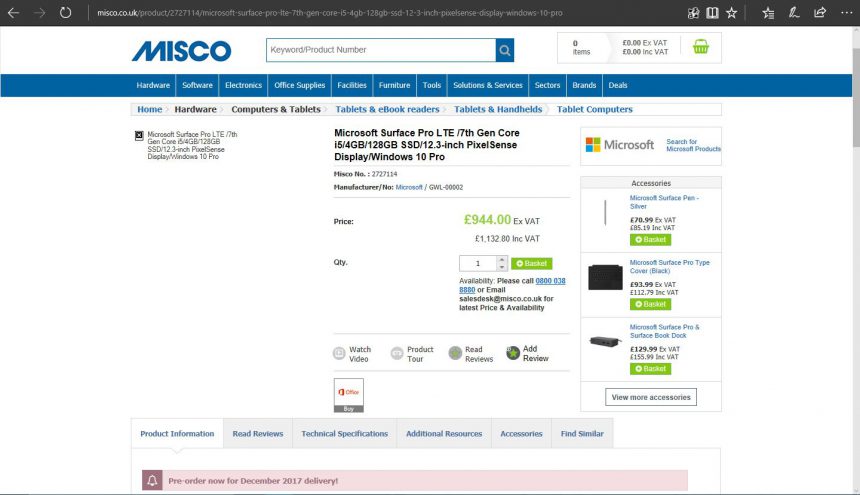Click the Microsoft manufacturer link
The image size is (860, 495).
(409, 187)
